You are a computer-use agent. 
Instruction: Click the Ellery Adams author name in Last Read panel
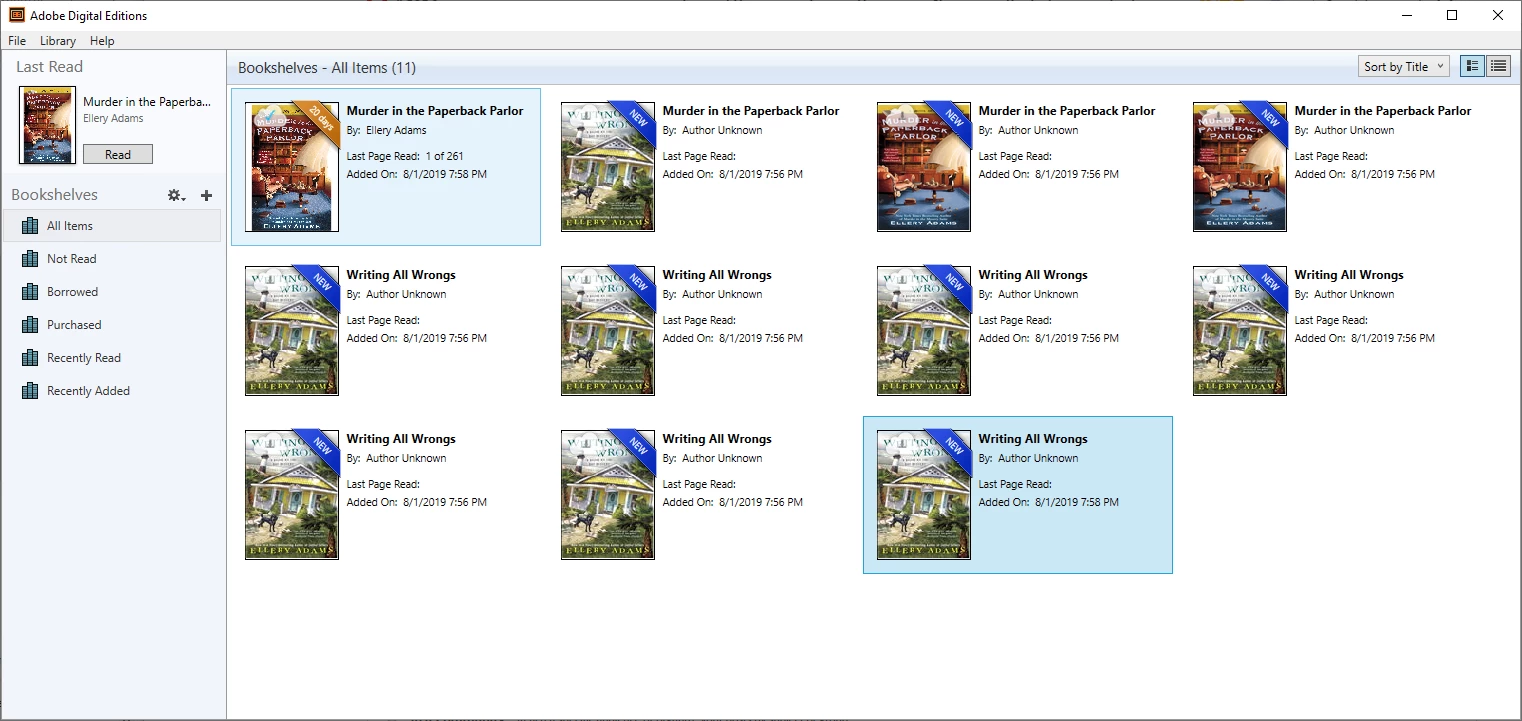coord(113,118)
